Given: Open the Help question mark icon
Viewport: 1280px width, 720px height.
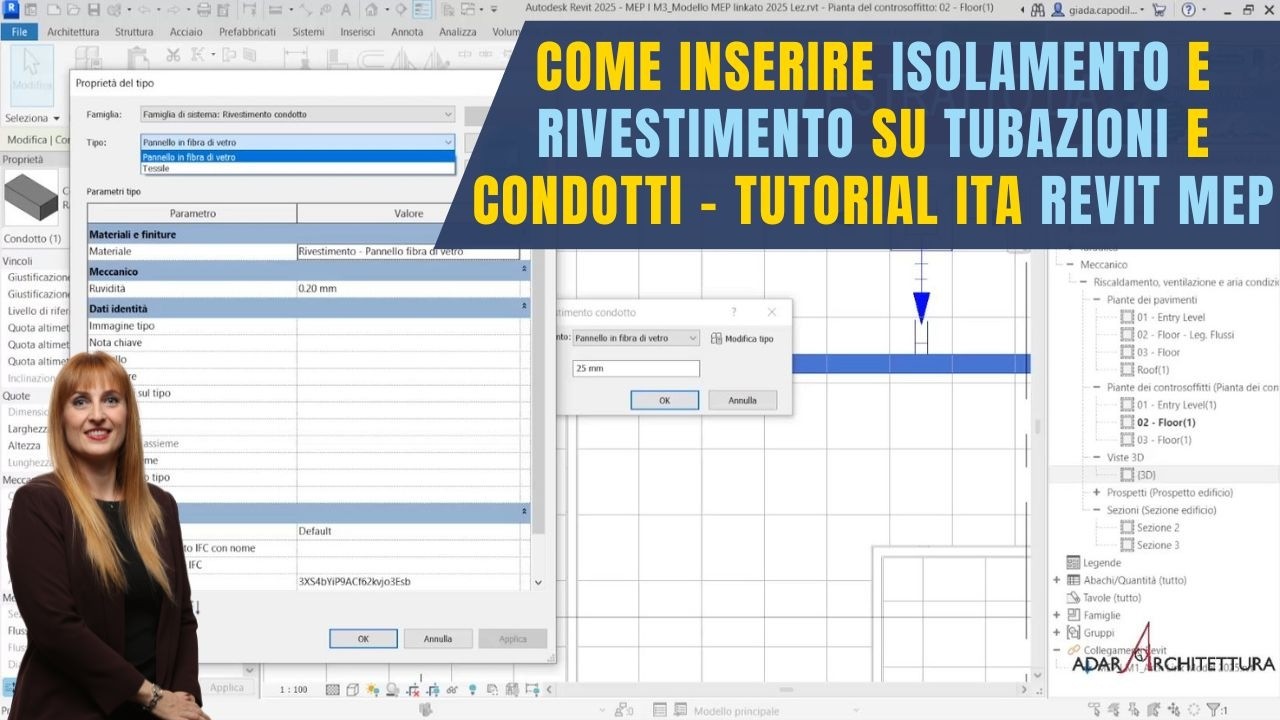Looking at the screenshot, I should pos(1188,10).
